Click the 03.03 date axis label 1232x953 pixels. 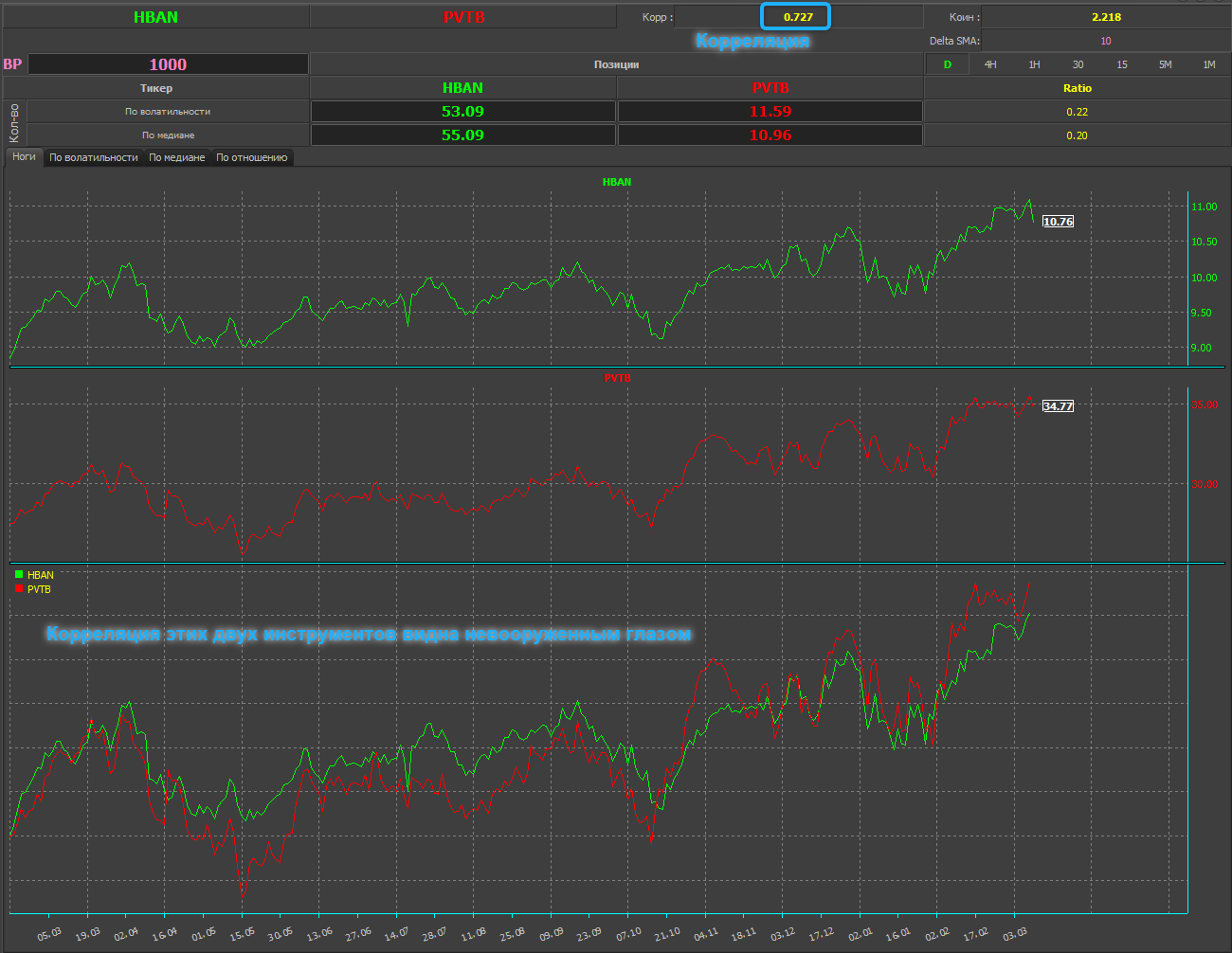pos(1014,934)
